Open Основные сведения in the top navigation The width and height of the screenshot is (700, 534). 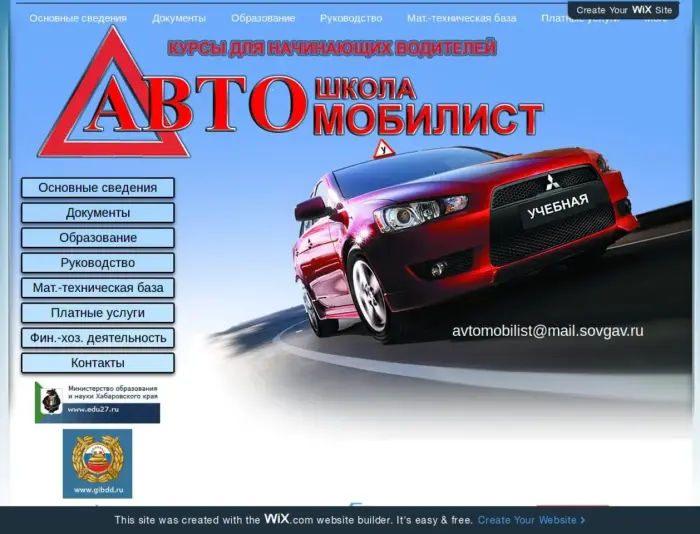pyautogui.click(x=78, y=18)
